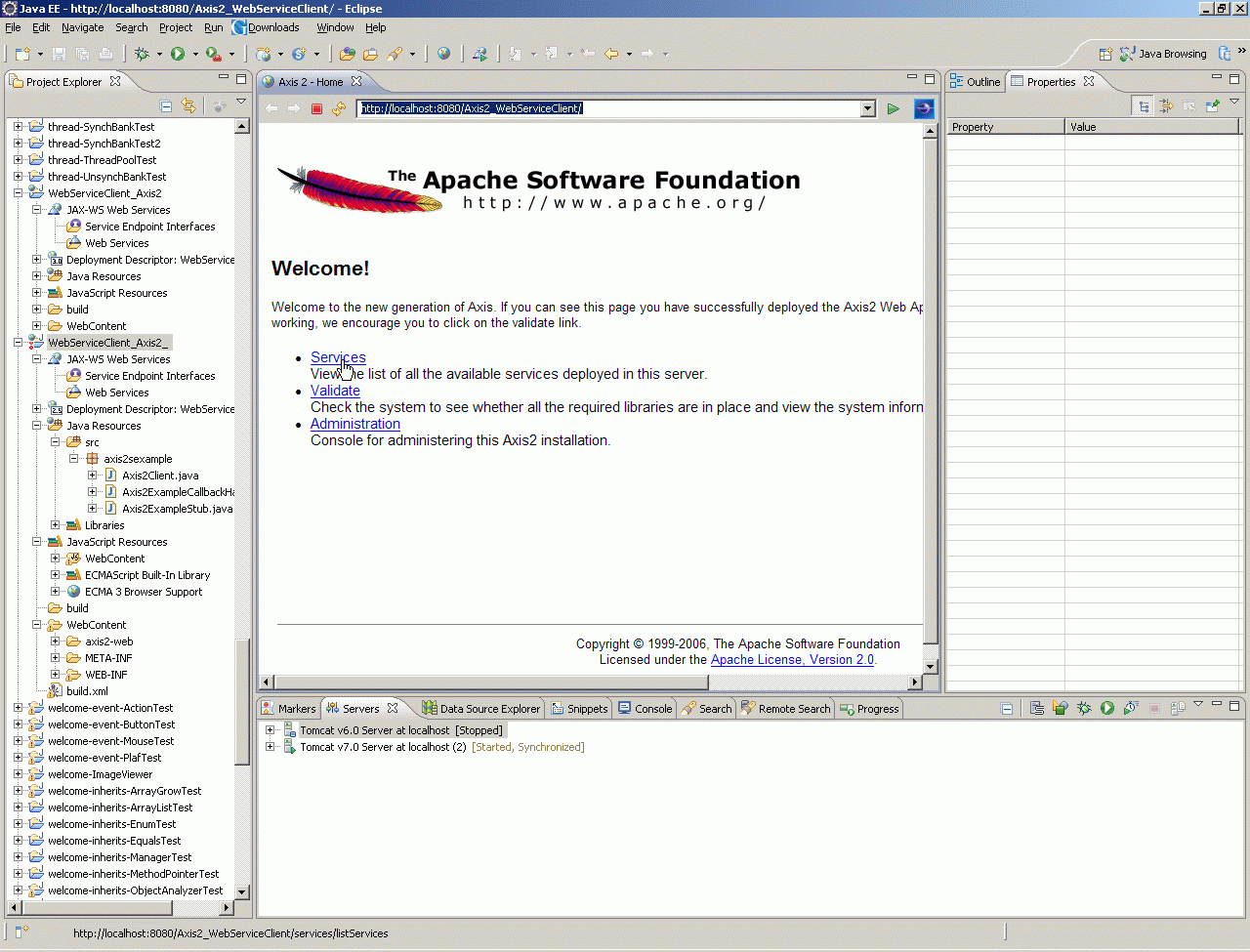Image resolution: width=1250 pixels, height=952 pixels.
Task: Open the Window menu
Action: click(x=335, y=27)
